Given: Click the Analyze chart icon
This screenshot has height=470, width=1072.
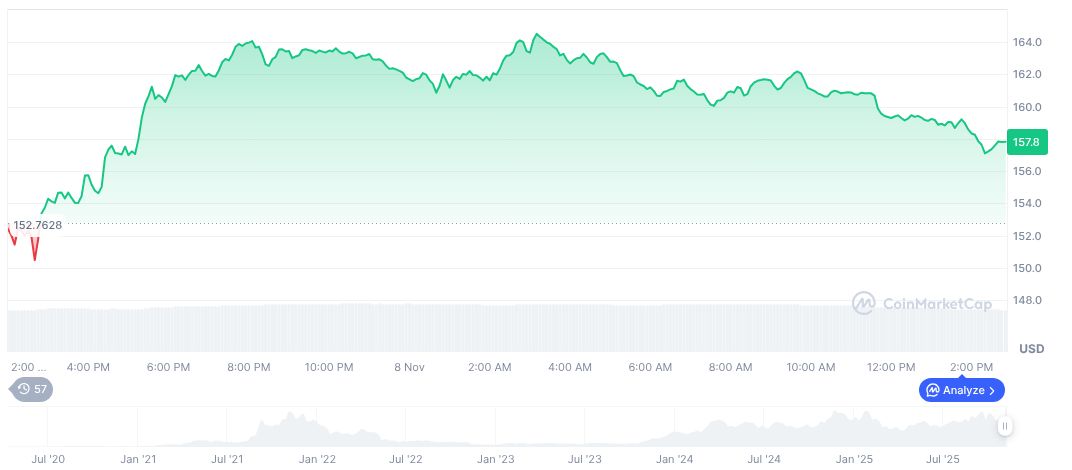Looking at the screenshot, I should pyautogui.click(x=932, y=390).
